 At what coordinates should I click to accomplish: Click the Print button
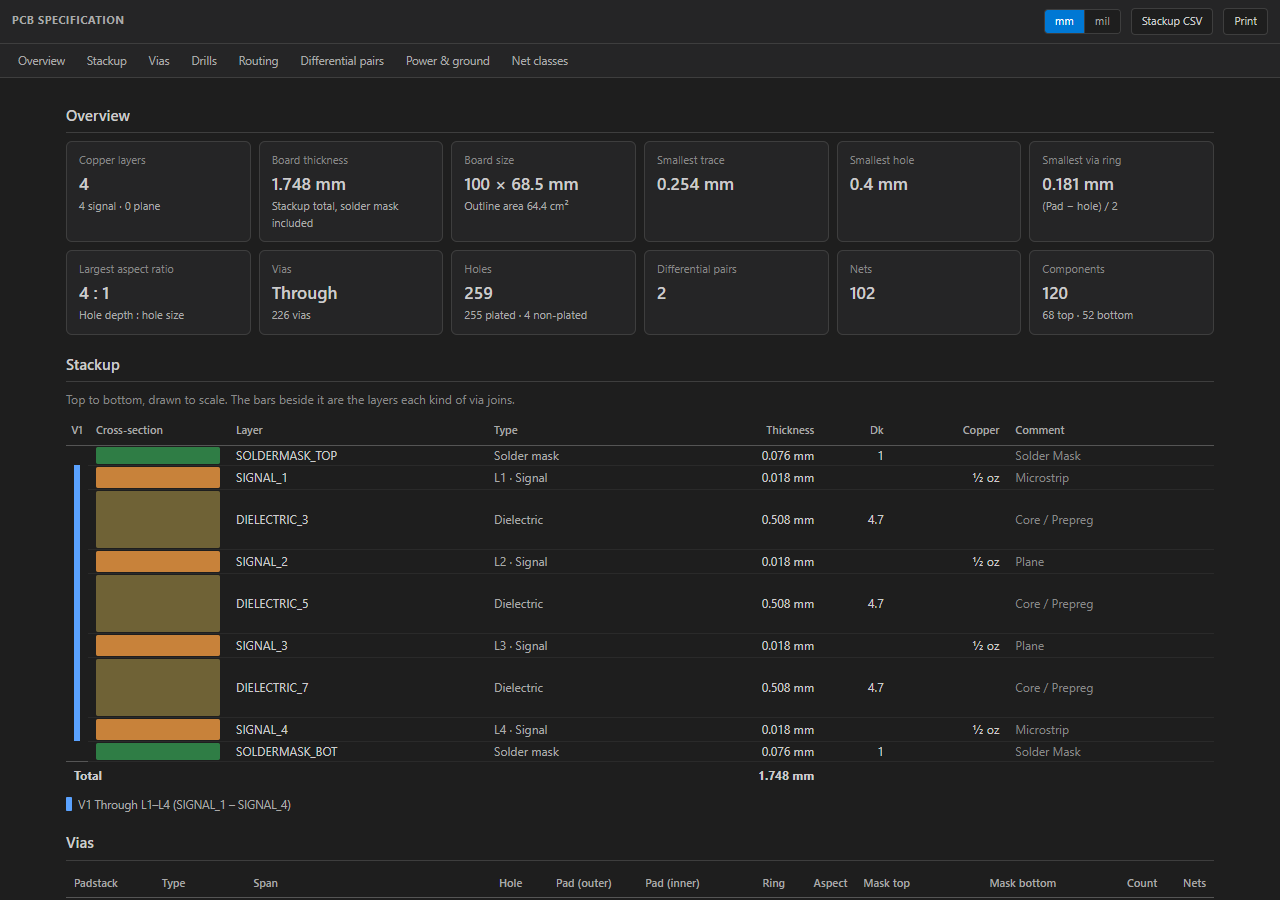click(x=1245, y=21)
